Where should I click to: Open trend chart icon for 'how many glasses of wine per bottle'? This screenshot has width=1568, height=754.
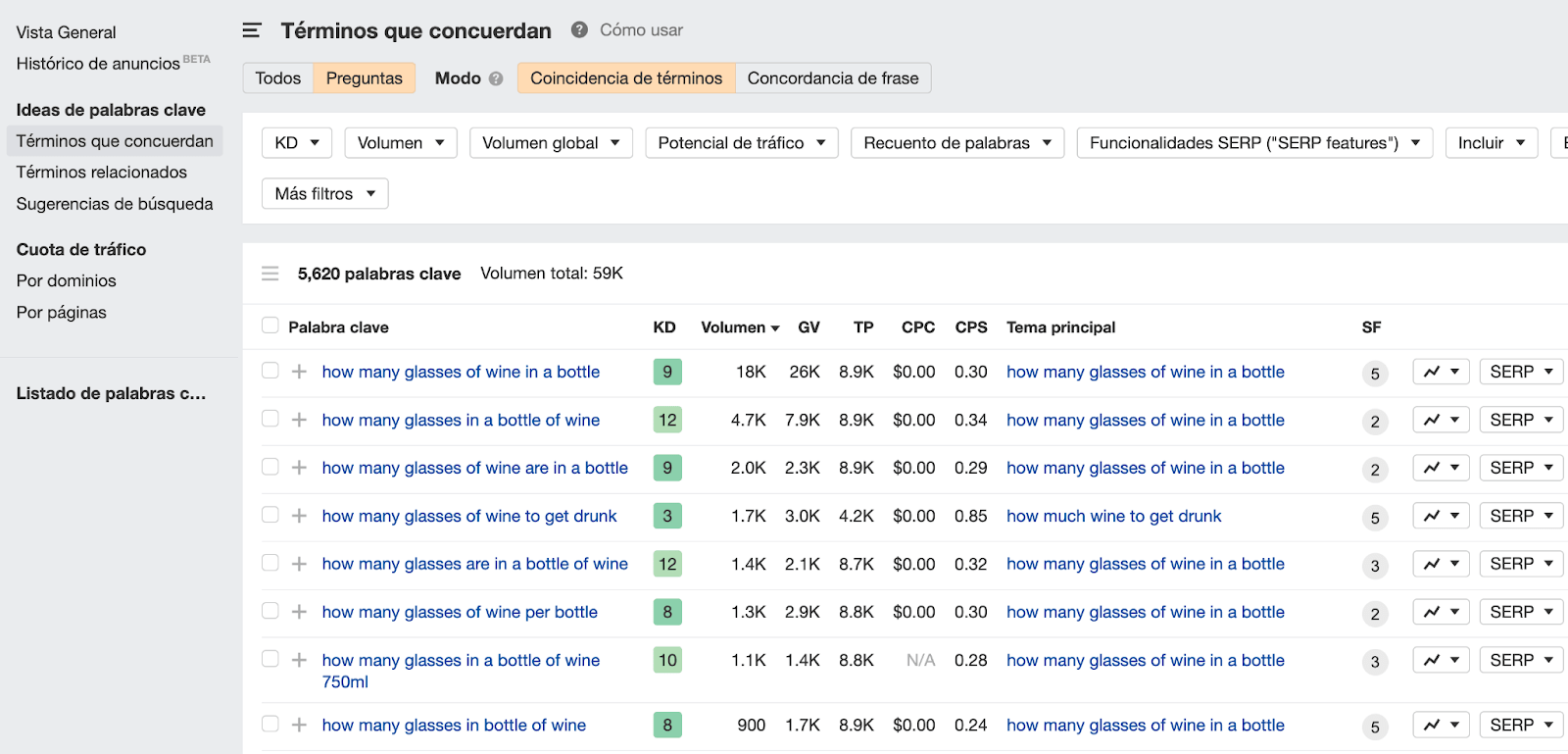[x=1441, y=612]
